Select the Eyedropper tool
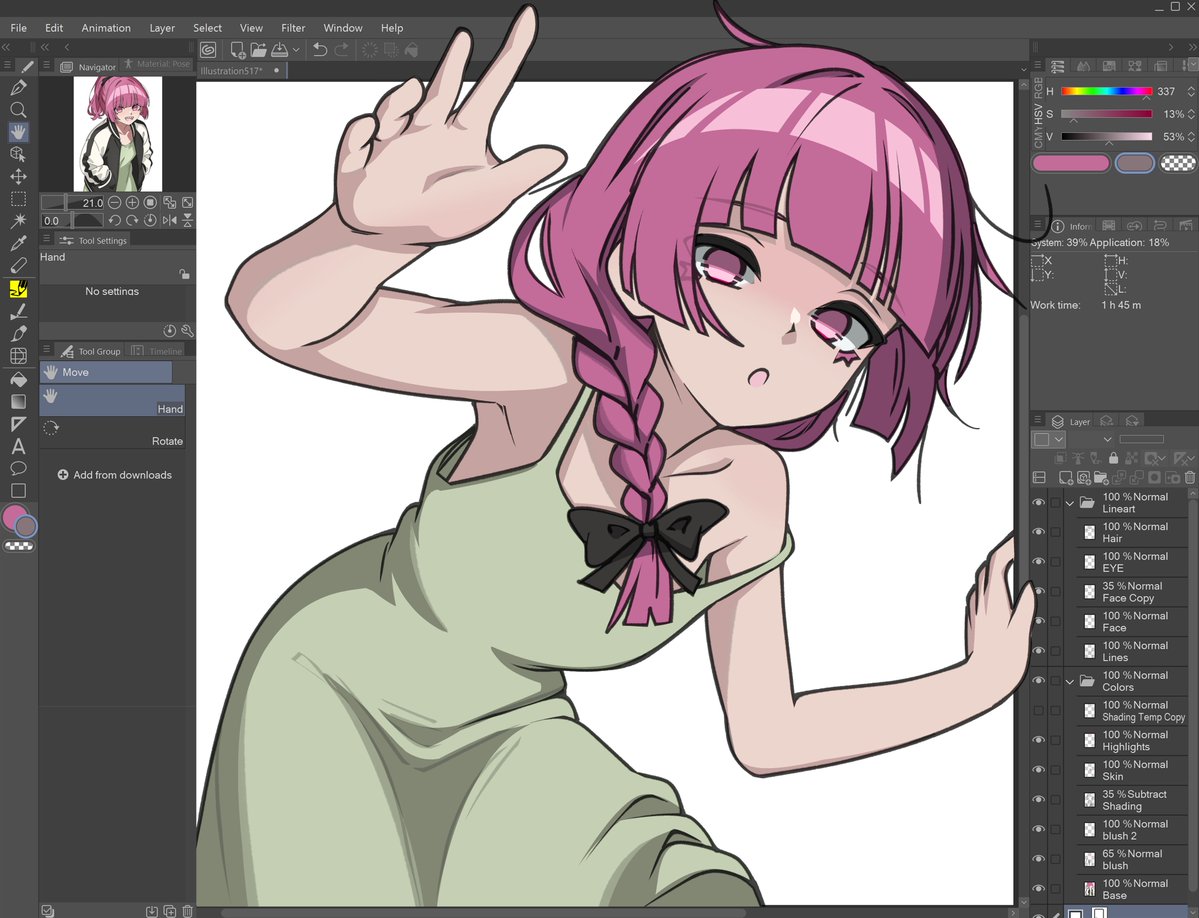The width and height of the screenshot is (1199, 918). coord(18,244)
